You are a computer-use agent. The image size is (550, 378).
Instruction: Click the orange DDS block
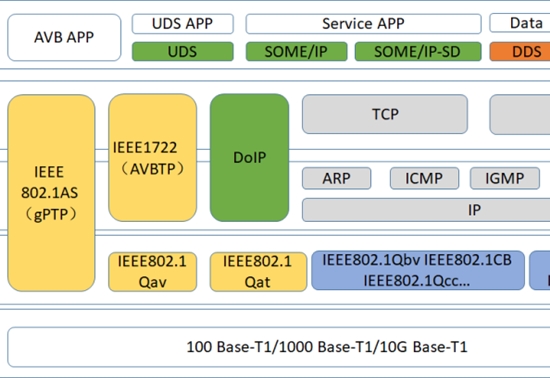tap(520, 52)
